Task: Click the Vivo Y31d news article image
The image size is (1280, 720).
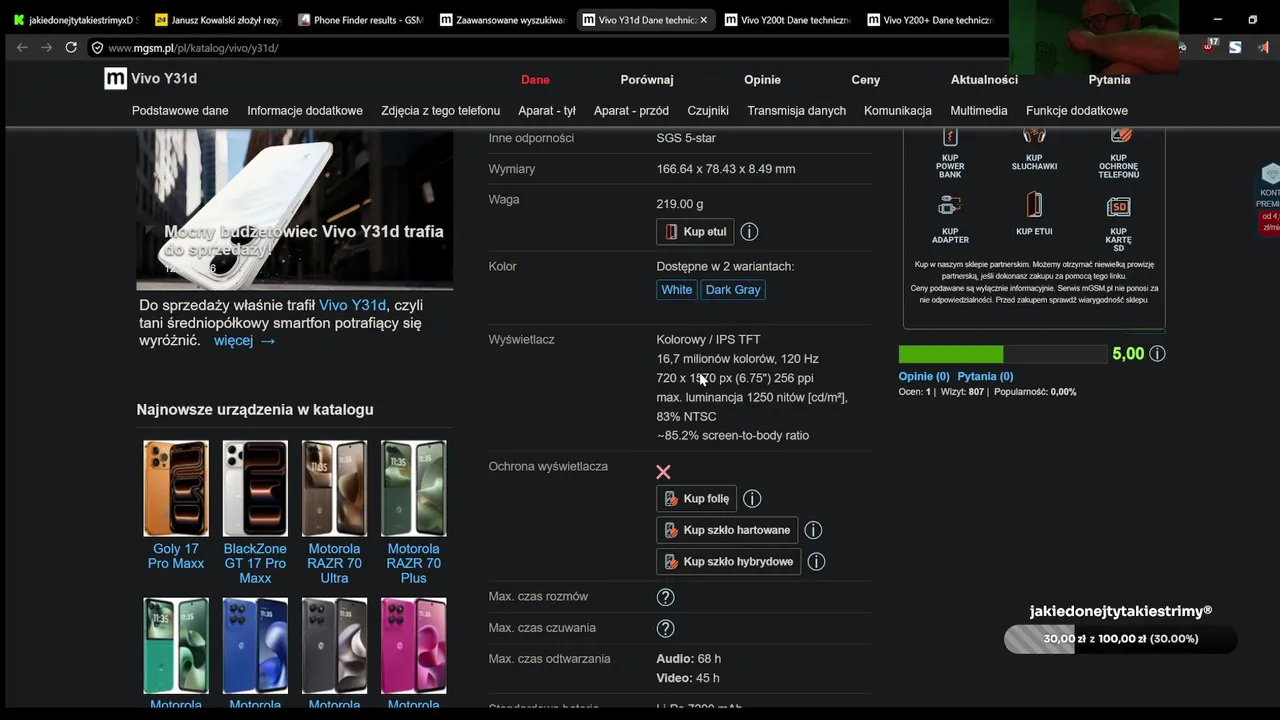Action: (295, 208)
